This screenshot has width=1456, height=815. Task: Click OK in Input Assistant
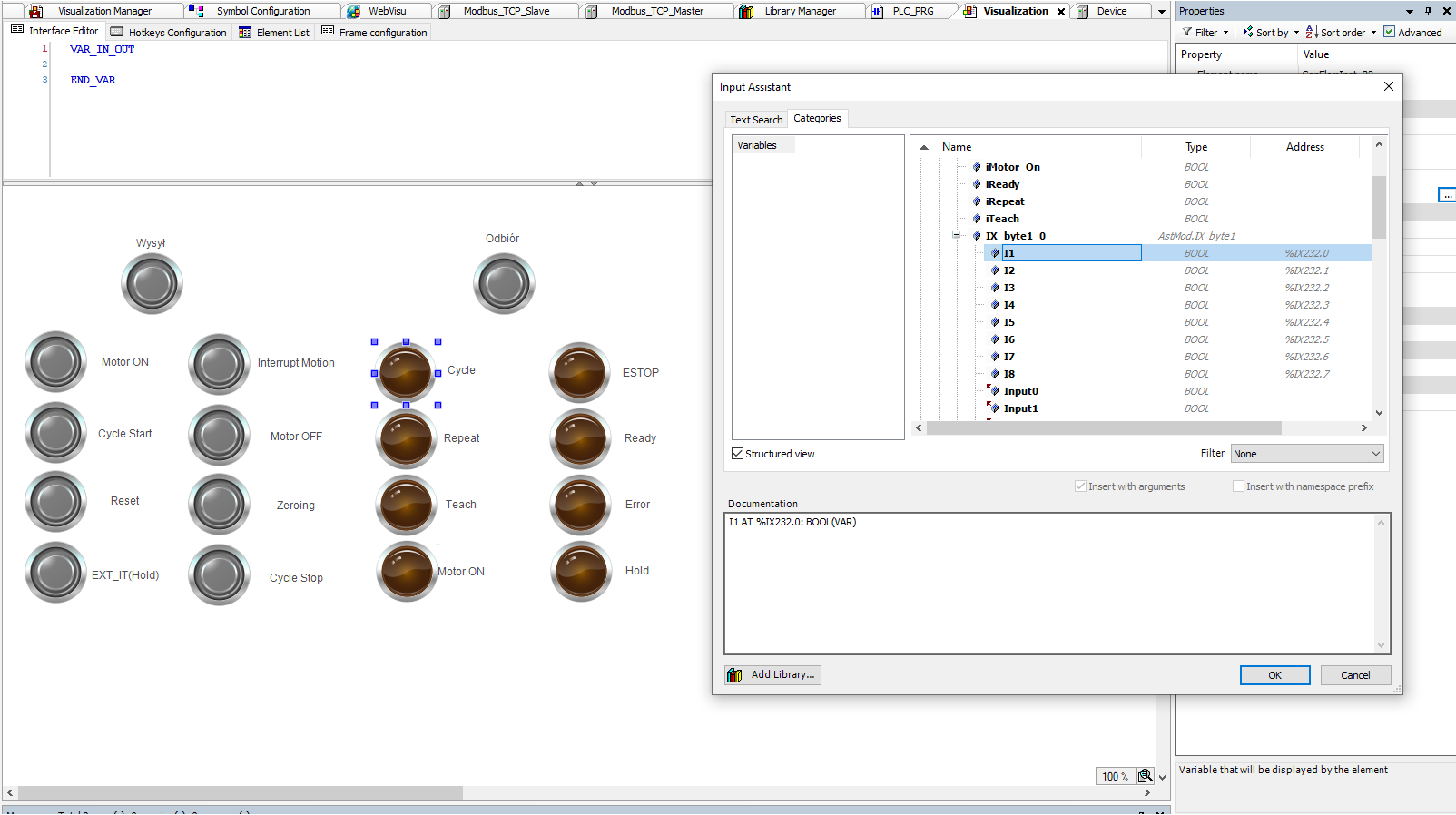tap(1275, 675)
